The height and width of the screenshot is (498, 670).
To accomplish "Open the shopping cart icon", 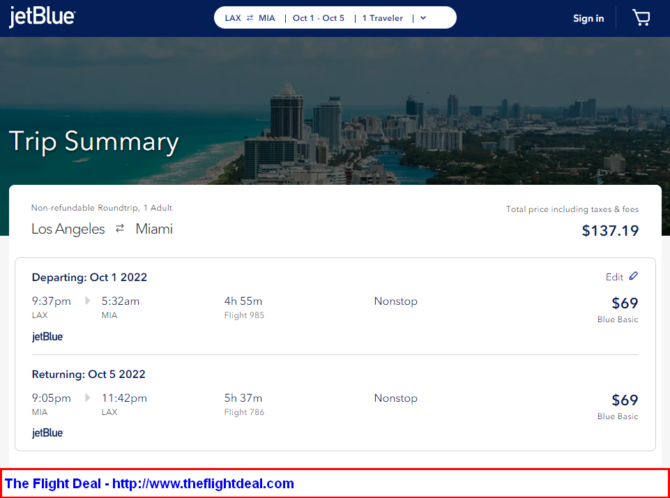I will 641,18.
